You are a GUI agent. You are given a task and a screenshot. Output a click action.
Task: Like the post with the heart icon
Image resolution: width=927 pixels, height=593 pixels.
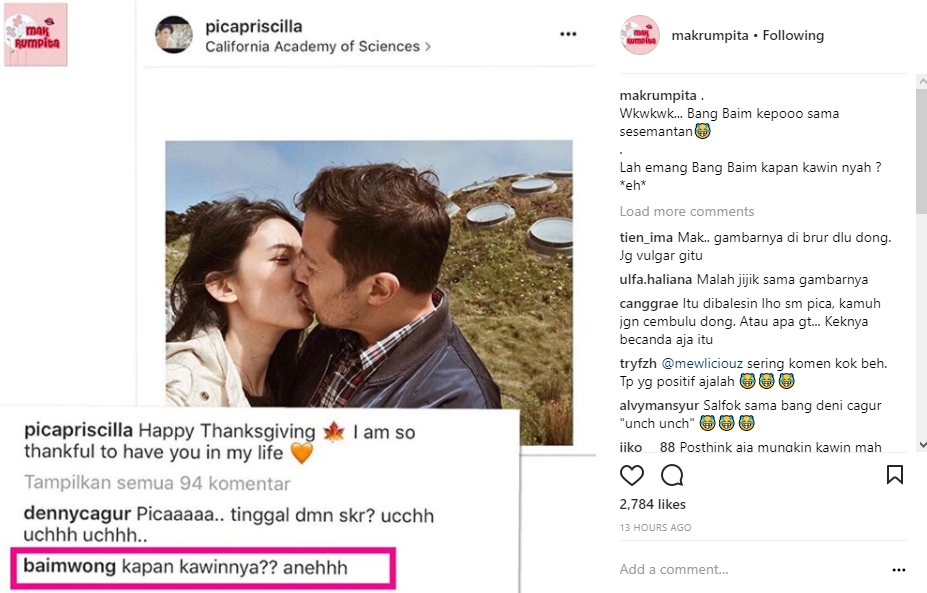click(632, 475)
